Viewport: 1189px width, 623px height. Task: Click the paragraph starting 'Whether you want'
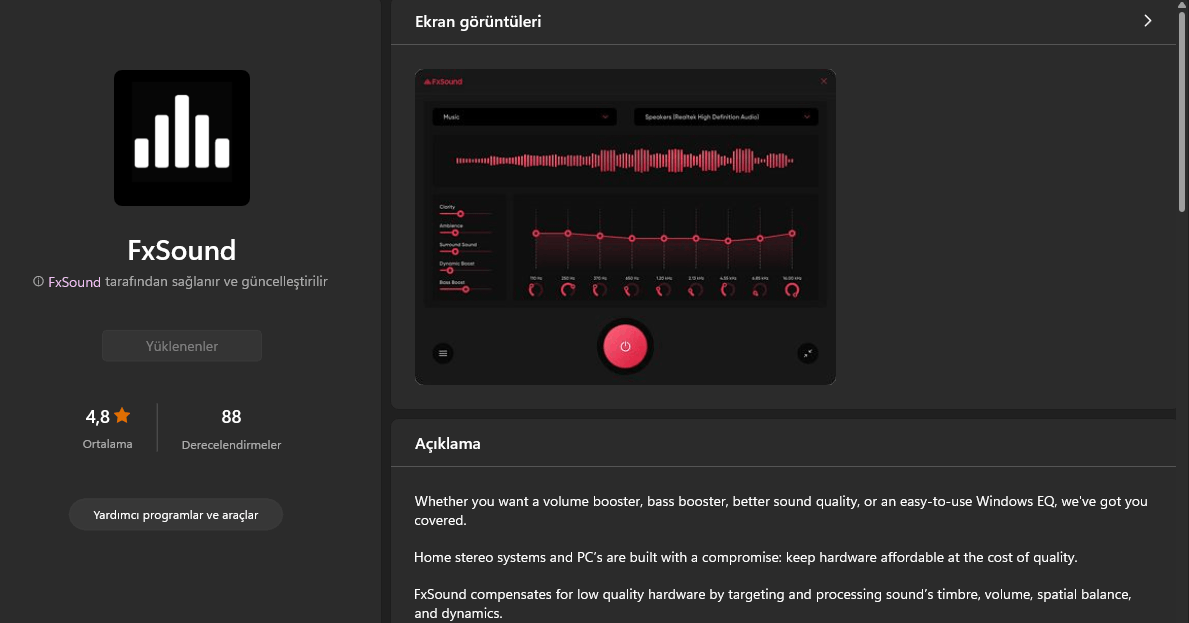click(x=781, y=511)
